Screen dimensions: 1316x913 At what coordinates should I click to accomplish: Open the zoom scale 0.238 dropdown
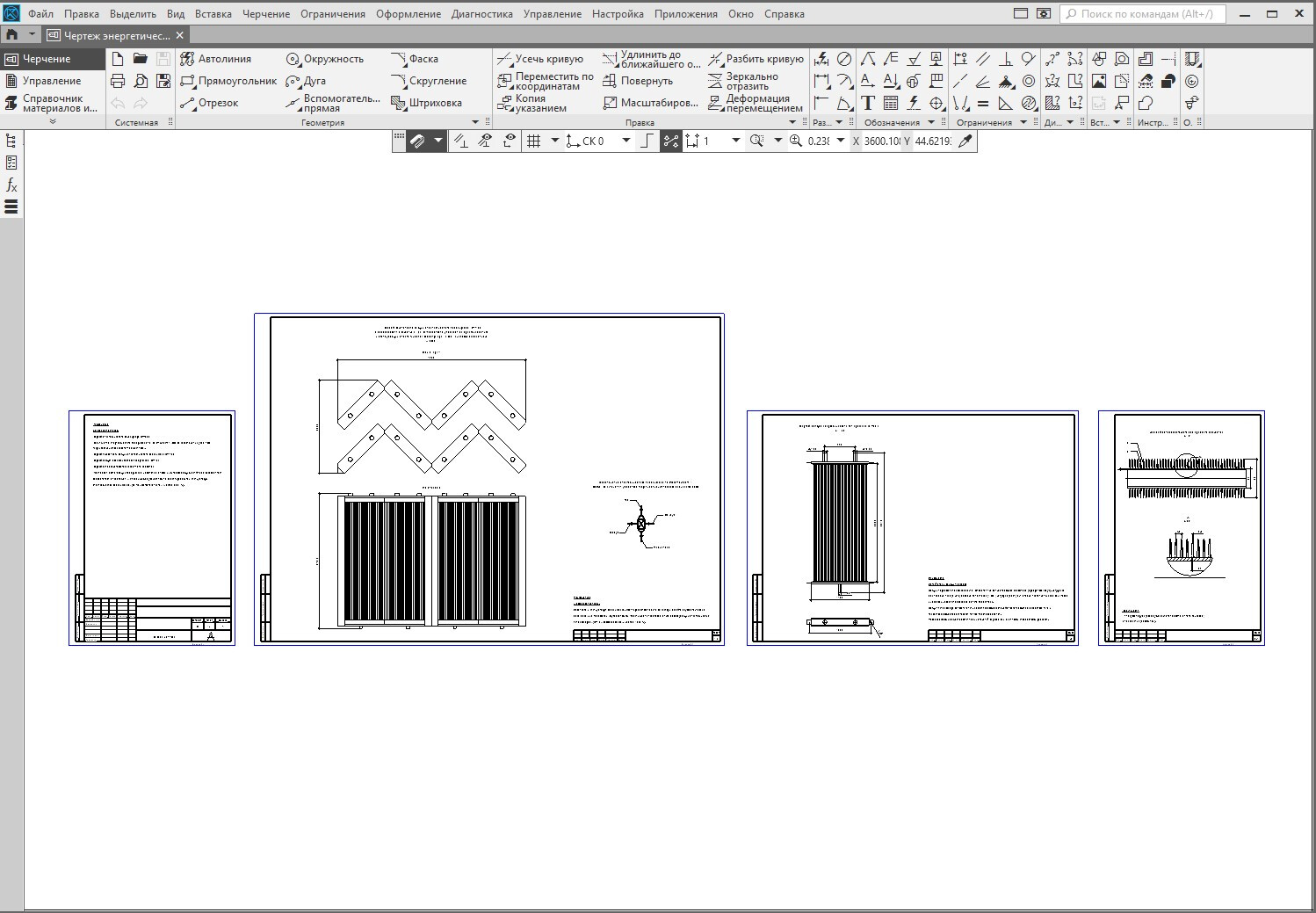tap(840, 141)
